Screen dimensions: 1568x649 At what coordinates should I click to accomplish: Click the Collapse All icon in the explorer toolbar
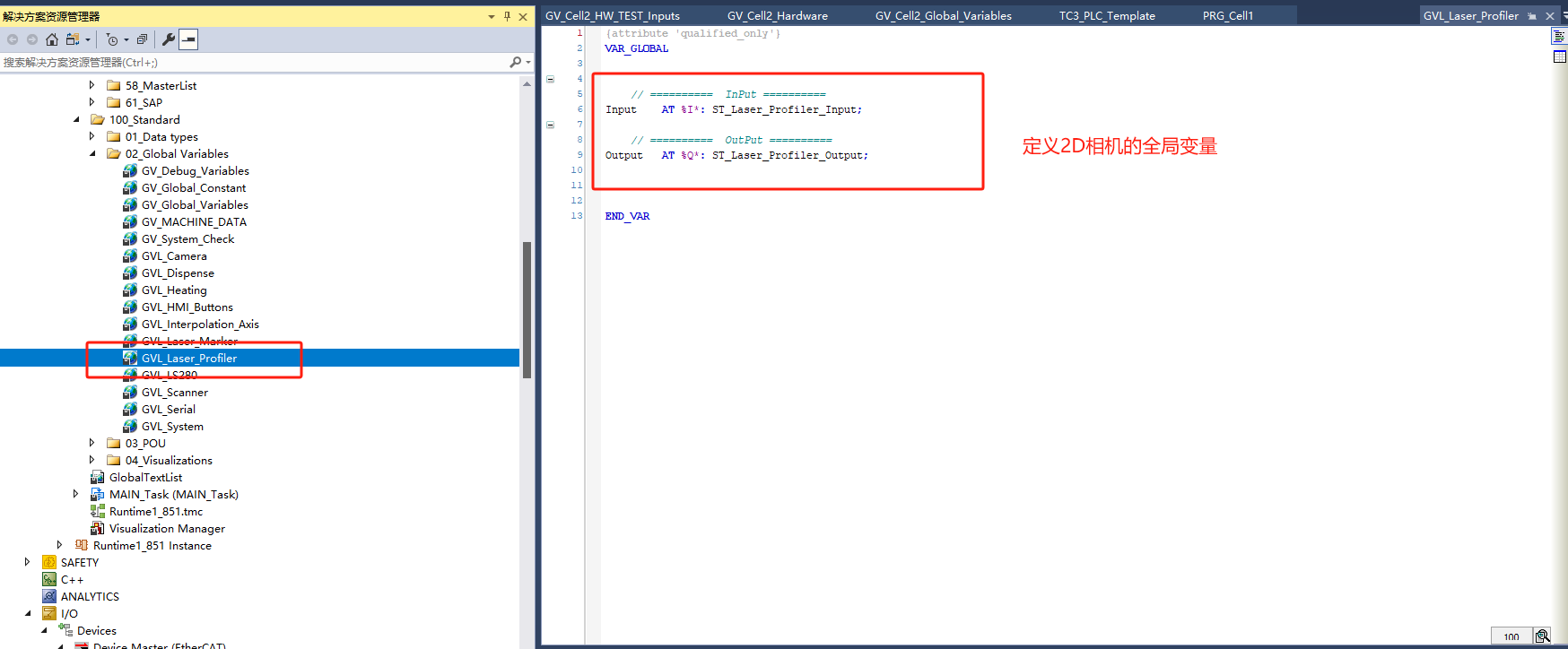[142, 39]
